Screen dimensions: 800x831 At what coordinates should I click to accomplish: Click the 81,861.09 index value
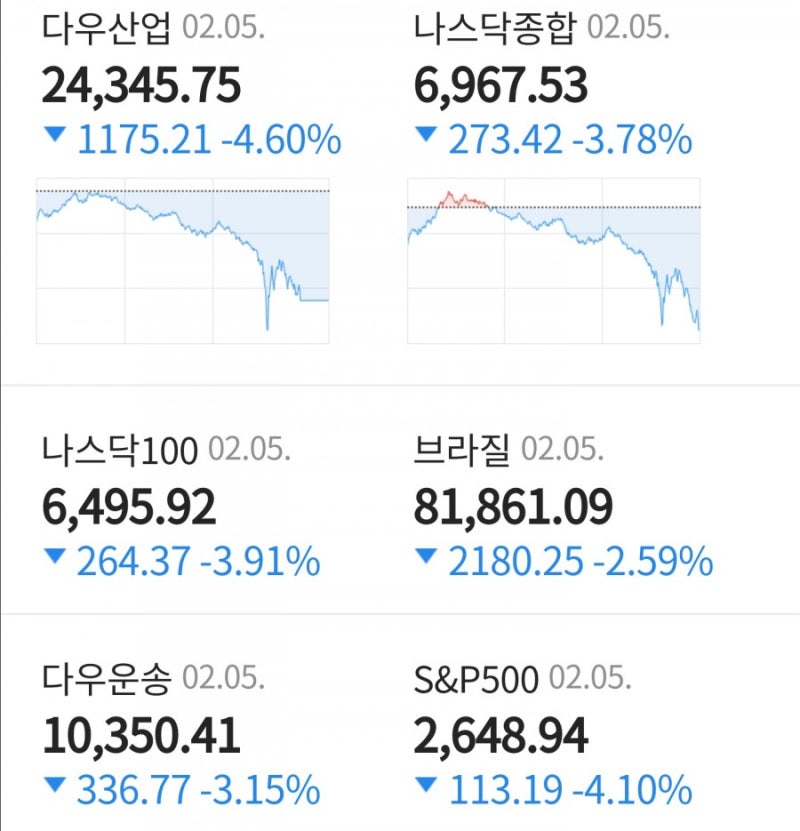click(x=513, y=508)
